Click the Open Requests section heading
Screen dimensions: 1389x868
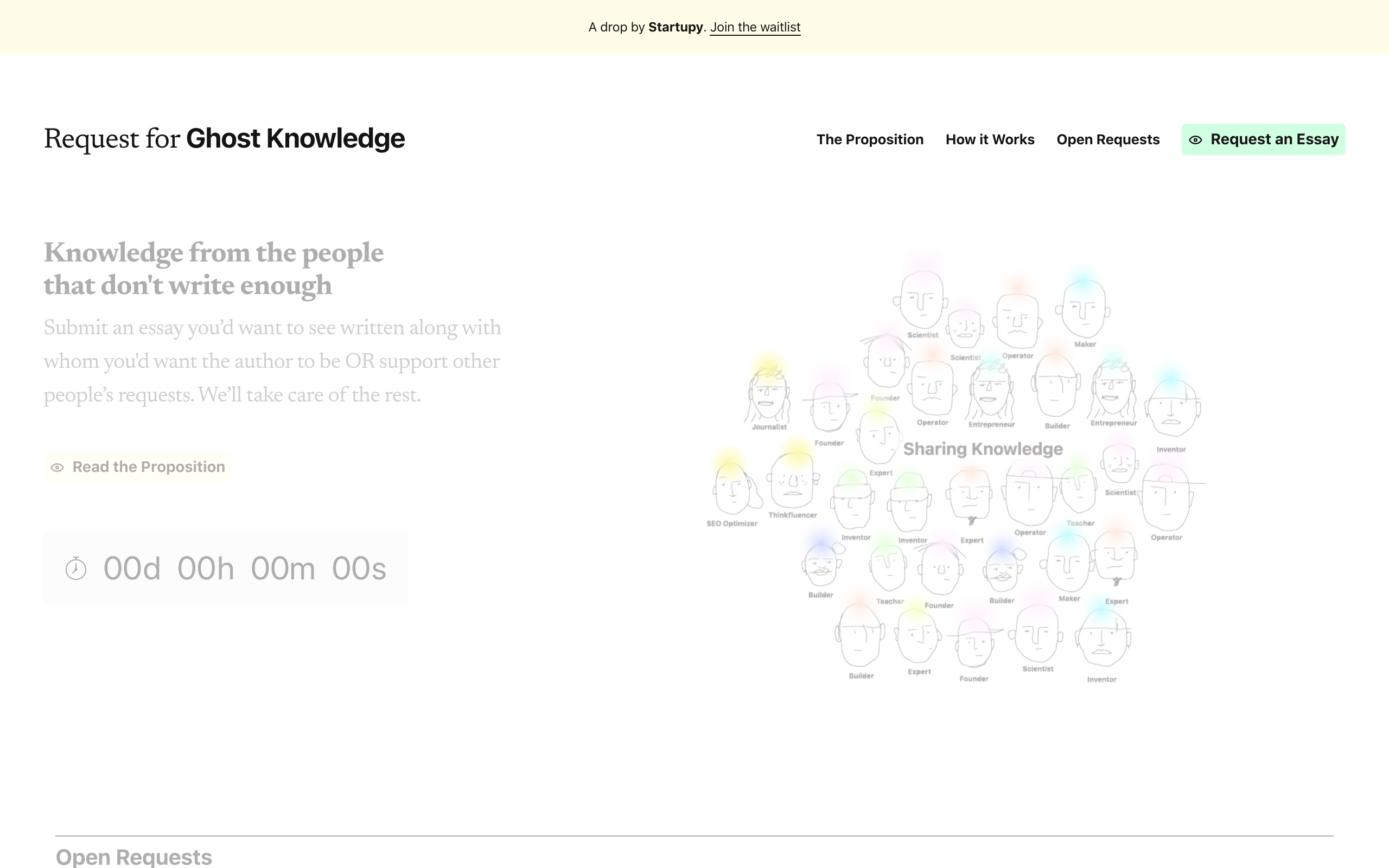[133, 857]
